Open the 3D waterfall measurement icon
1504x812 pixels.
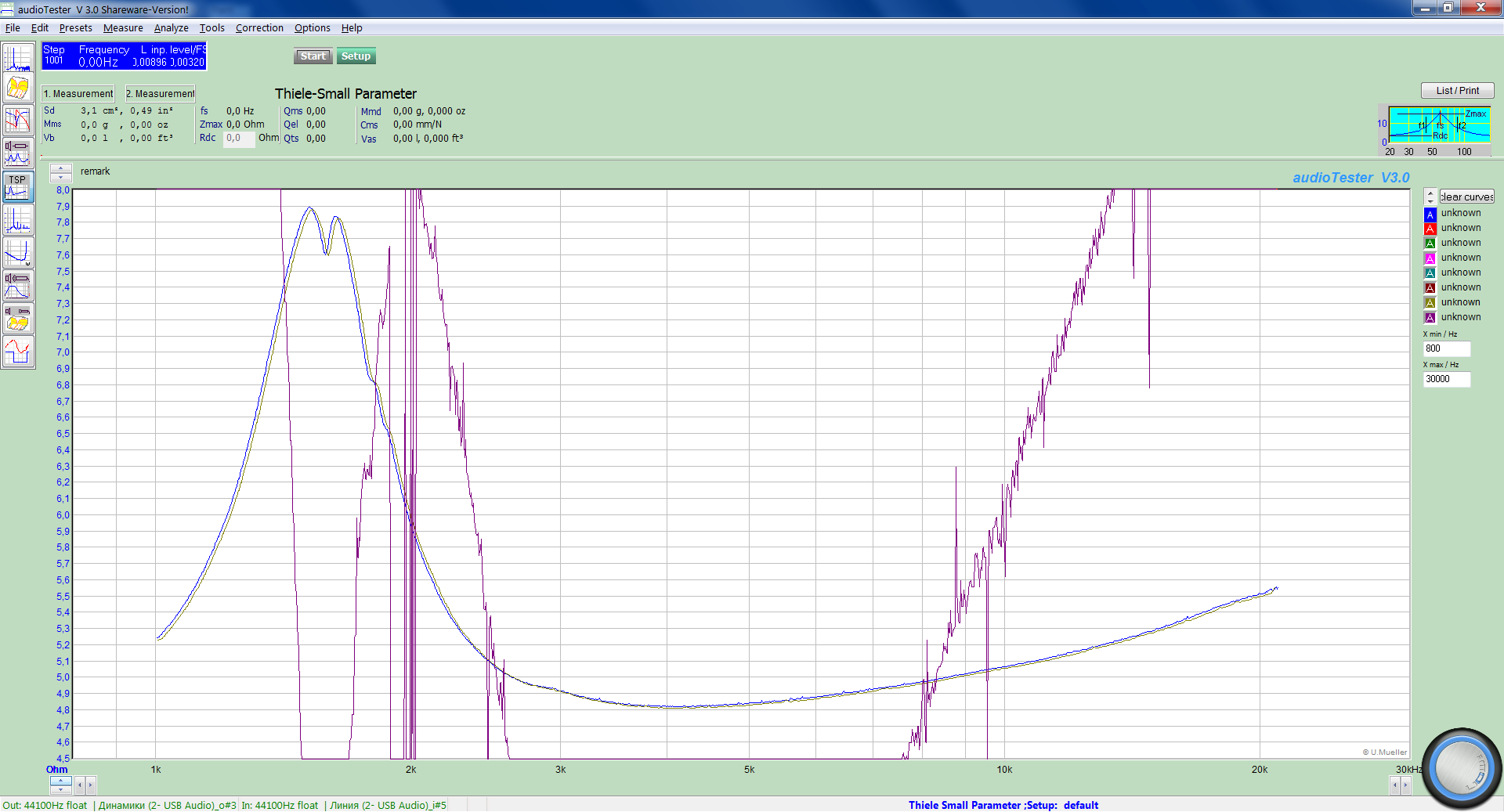[x=17, y=88]
